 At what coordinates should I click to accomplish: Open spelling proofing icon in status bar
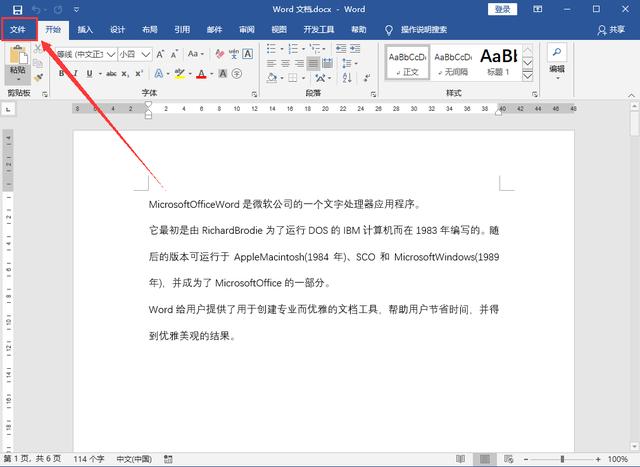click(x=168, y=459)
